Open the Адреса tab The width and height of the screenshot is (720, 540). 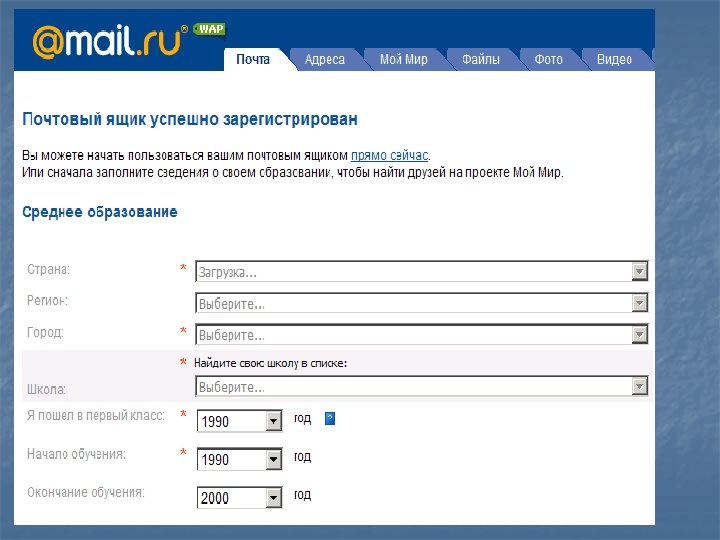pyautogui.click(x=325, y=59)
